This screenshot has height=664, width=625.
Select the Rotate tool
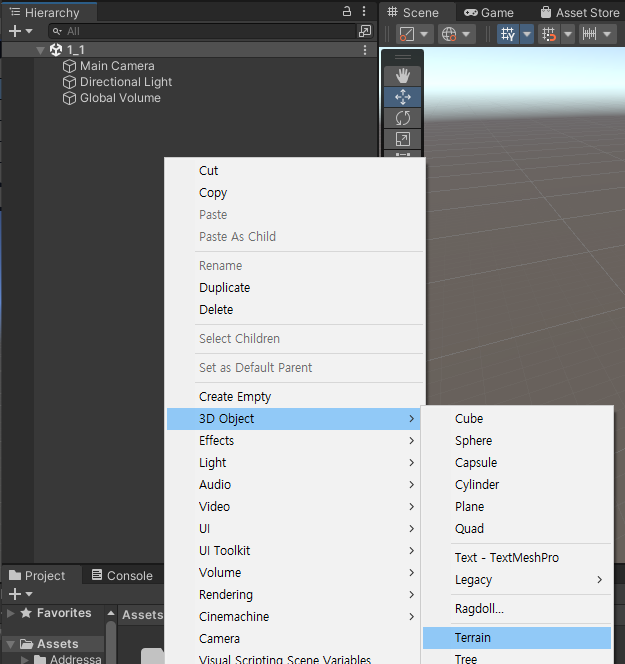(402, 118)
